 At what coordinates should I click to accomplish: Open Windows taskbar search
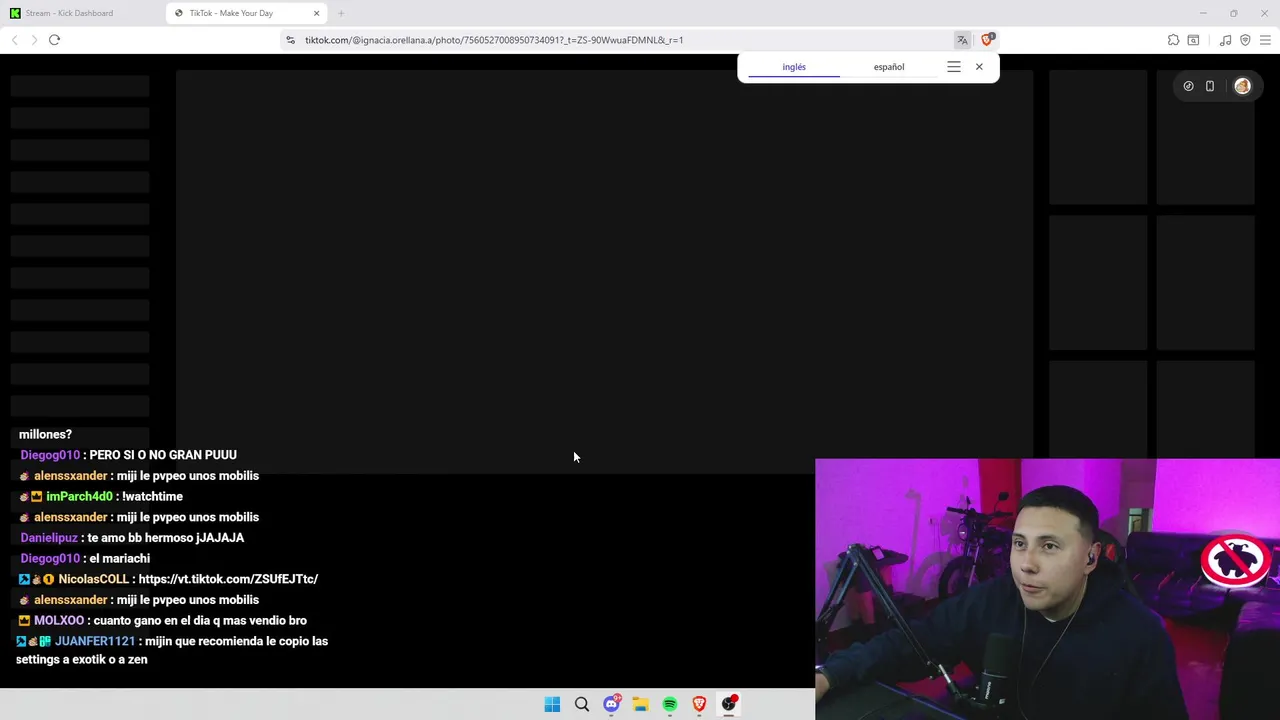(x=582, y=704)
